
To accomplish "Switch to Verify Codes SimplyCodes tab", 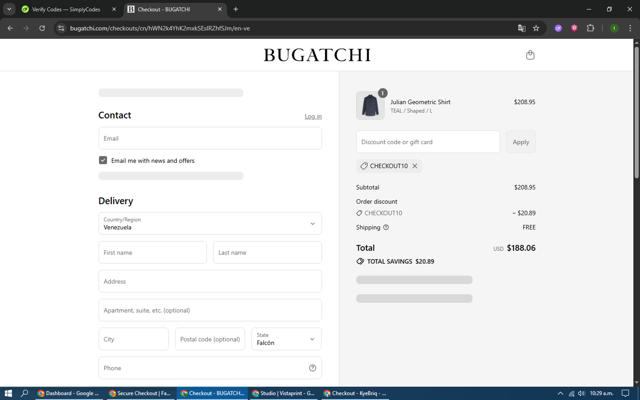I will coord(67,9).
